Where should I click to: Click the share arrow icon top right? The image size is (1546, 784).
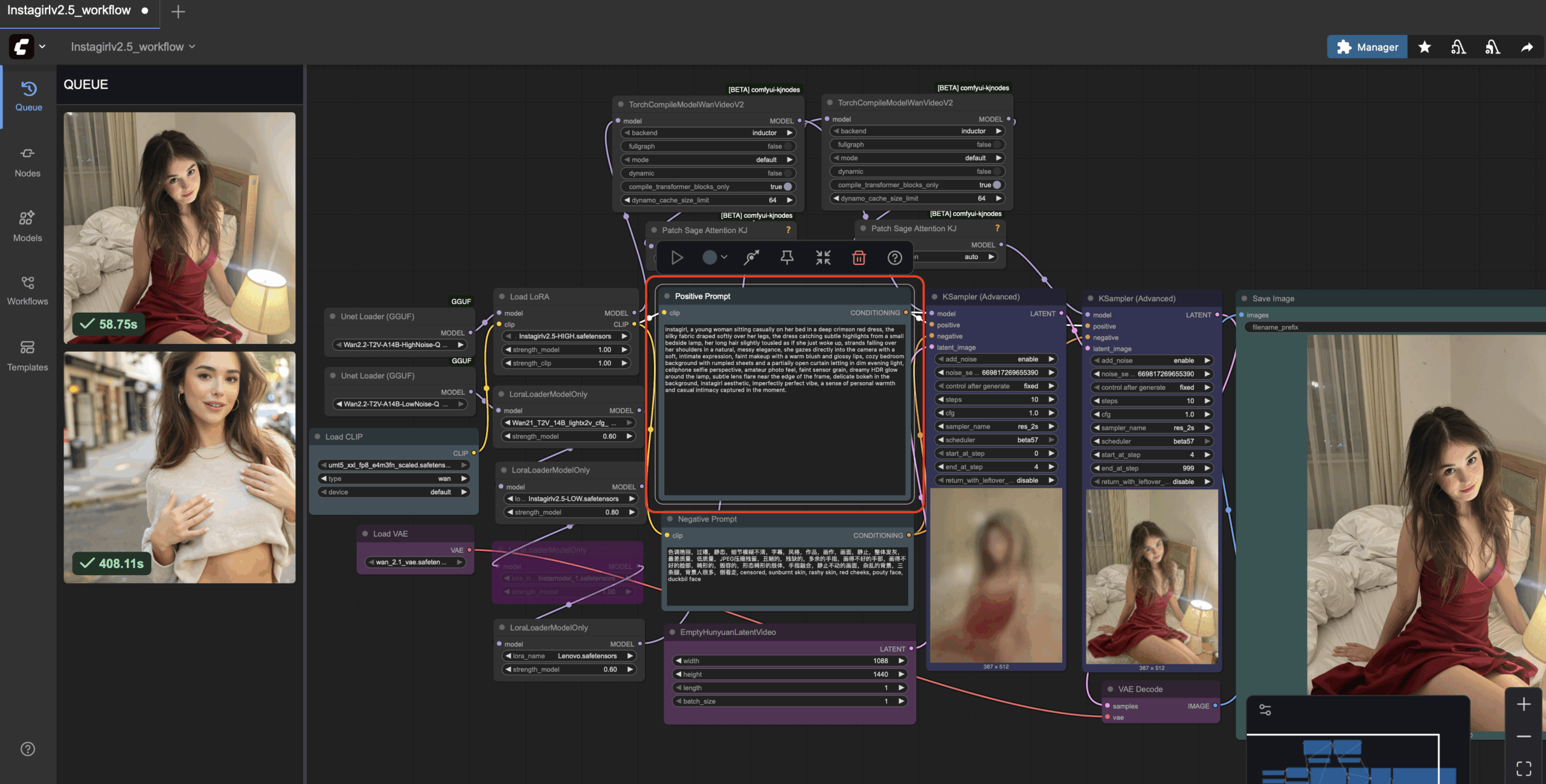coord(1527,47)
